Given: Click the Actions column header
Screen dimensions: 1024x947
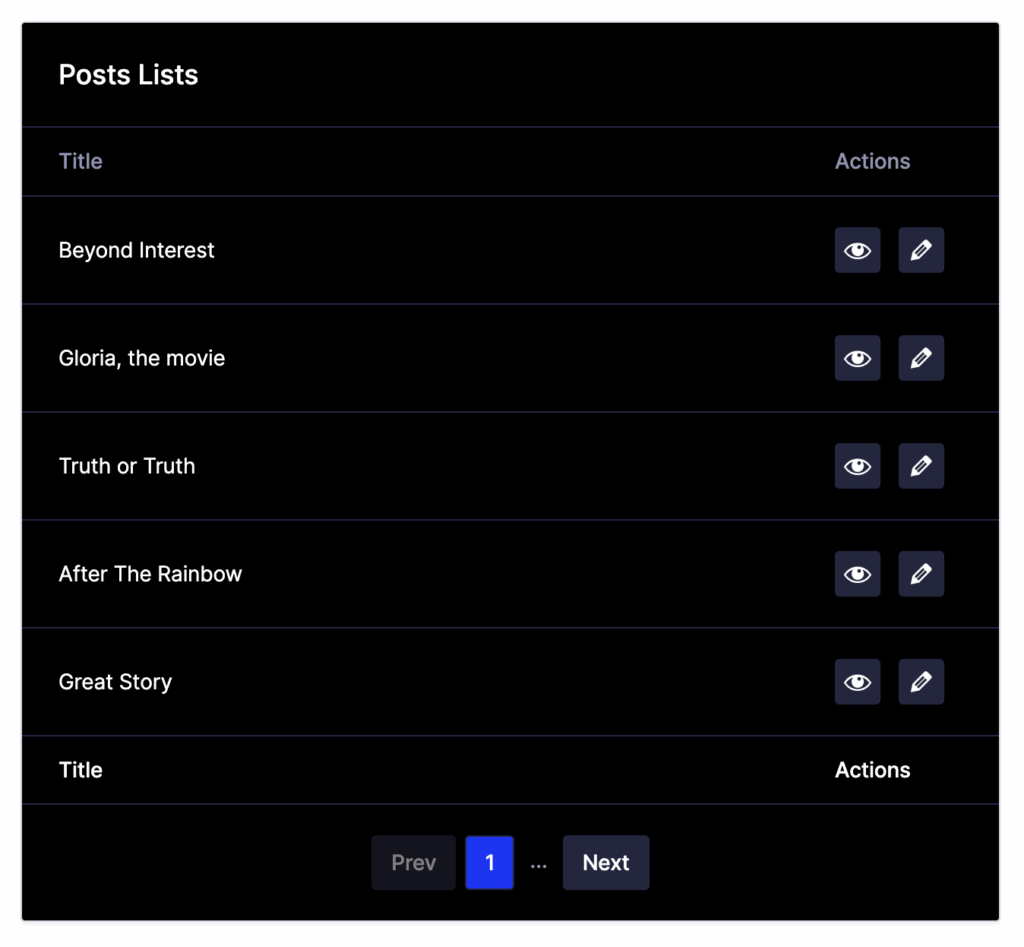Looking at the screenshot, I should (x=872, y=161).
